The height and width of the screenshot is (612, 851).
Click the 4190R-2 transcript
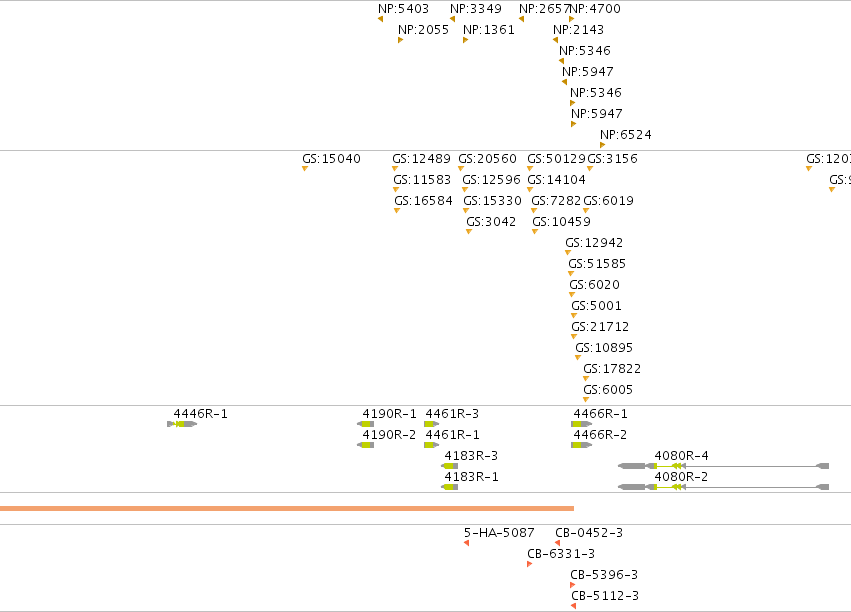[x=365, y=445]
